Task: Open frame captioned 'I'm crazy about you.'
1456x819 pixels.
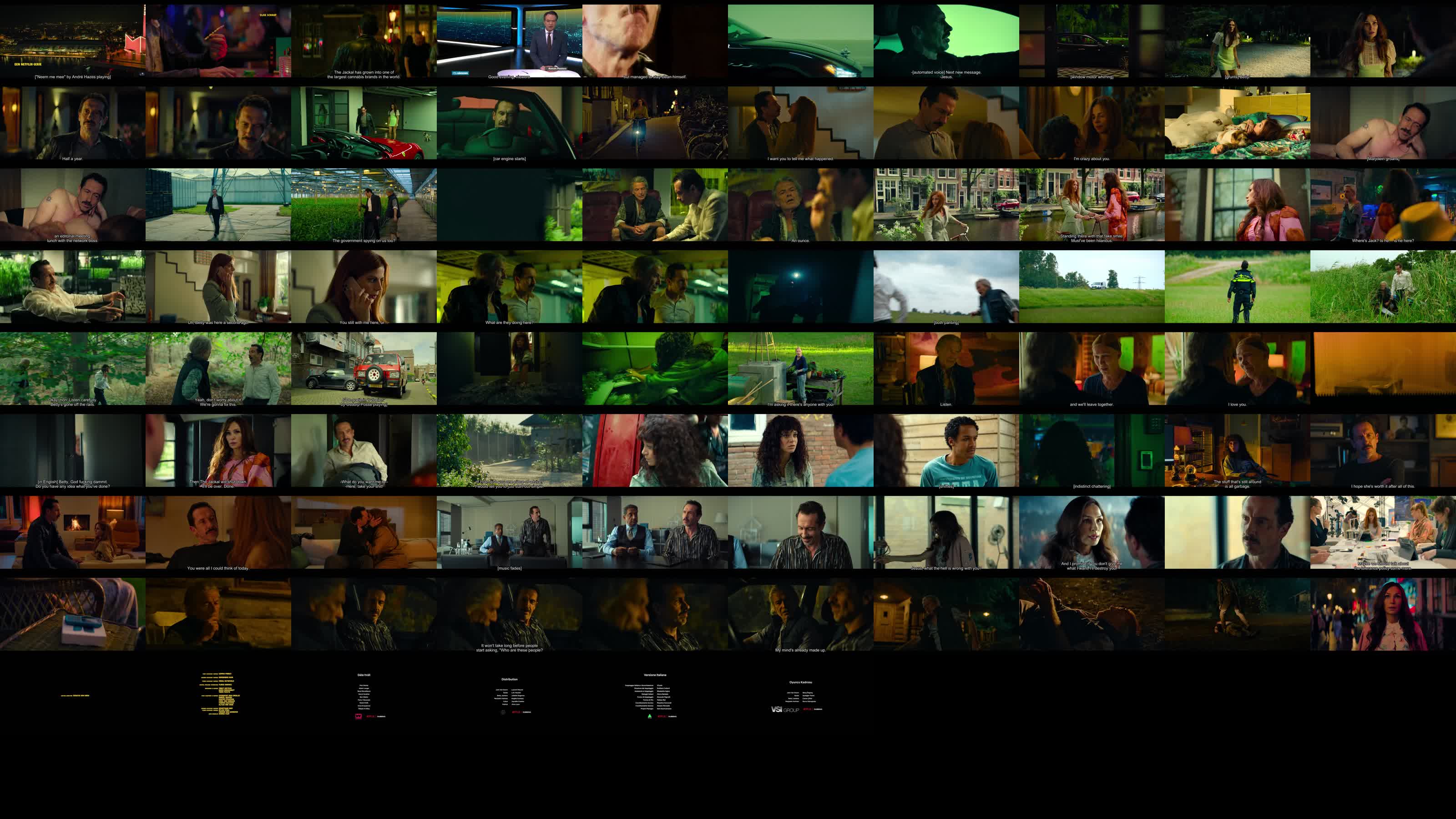Action: 1092,123
